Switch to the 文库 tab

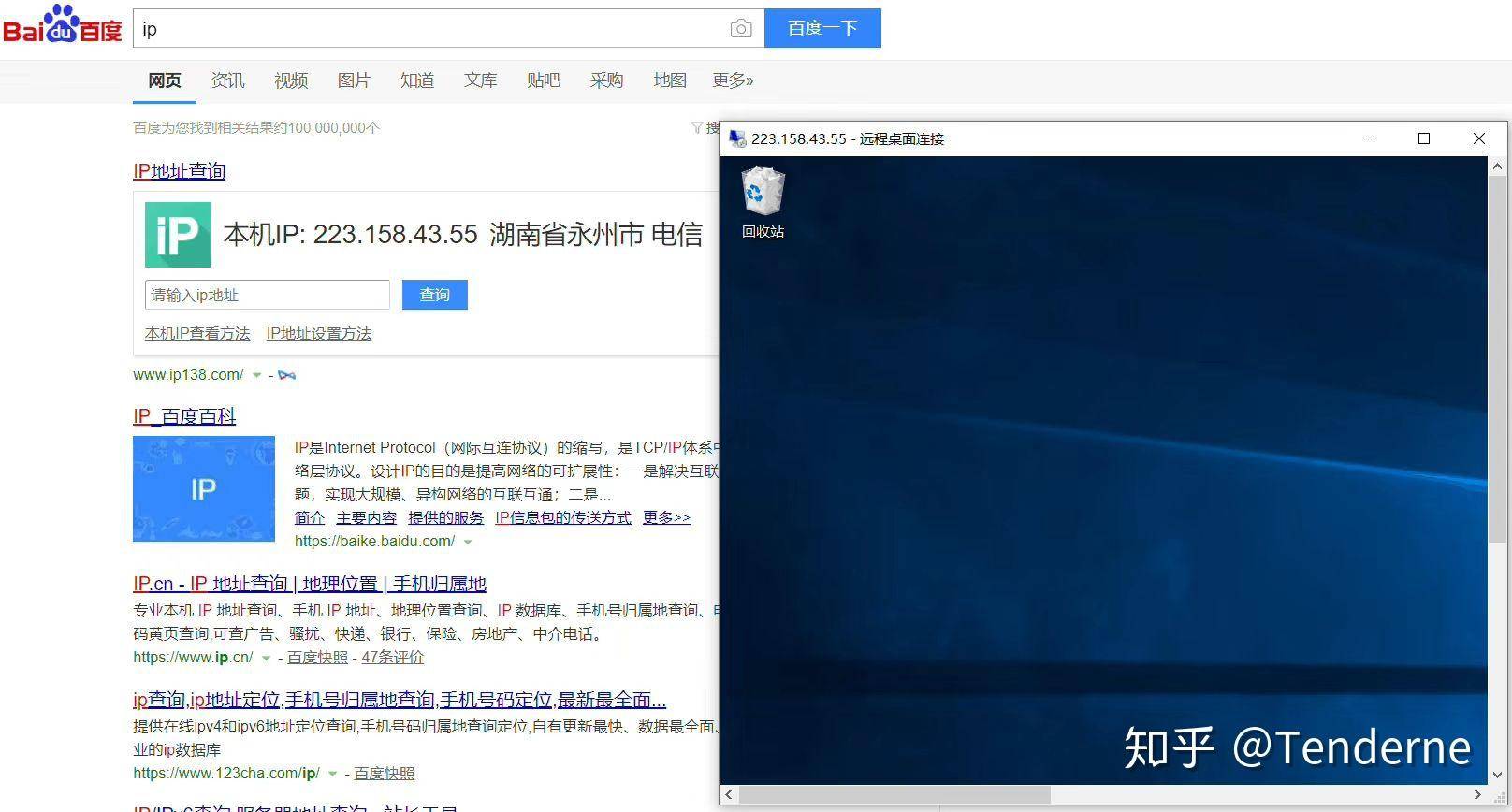[480, 80]
